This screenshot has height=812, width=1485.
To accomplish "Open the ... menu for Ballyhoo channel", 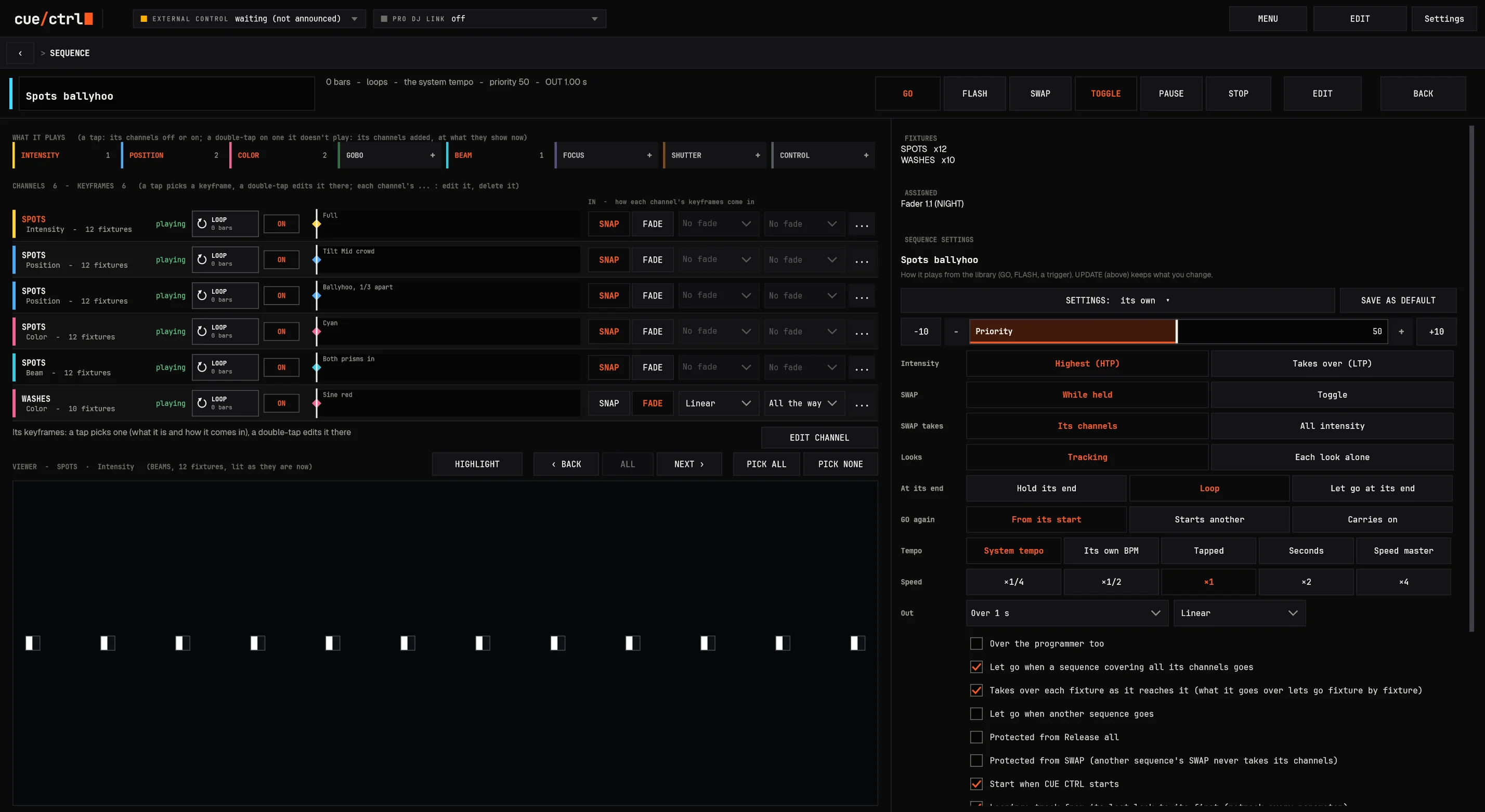I will [861, 296].
